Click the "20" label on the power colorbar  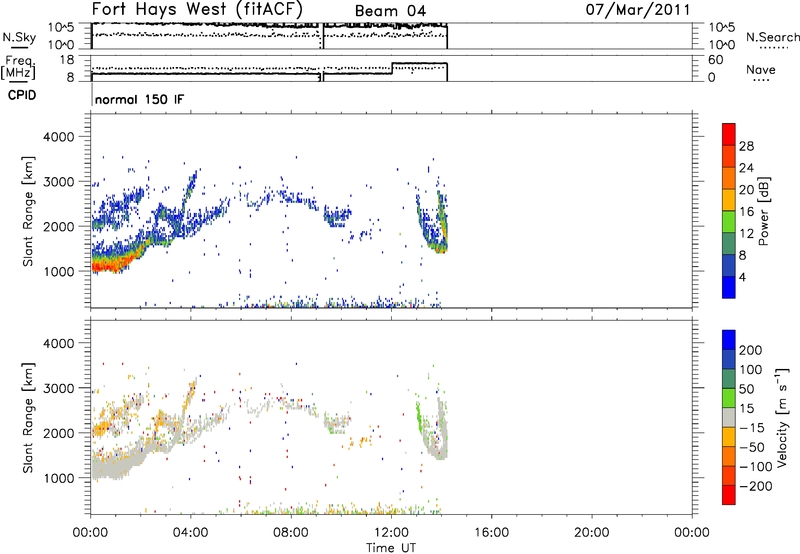pos(746,190)
